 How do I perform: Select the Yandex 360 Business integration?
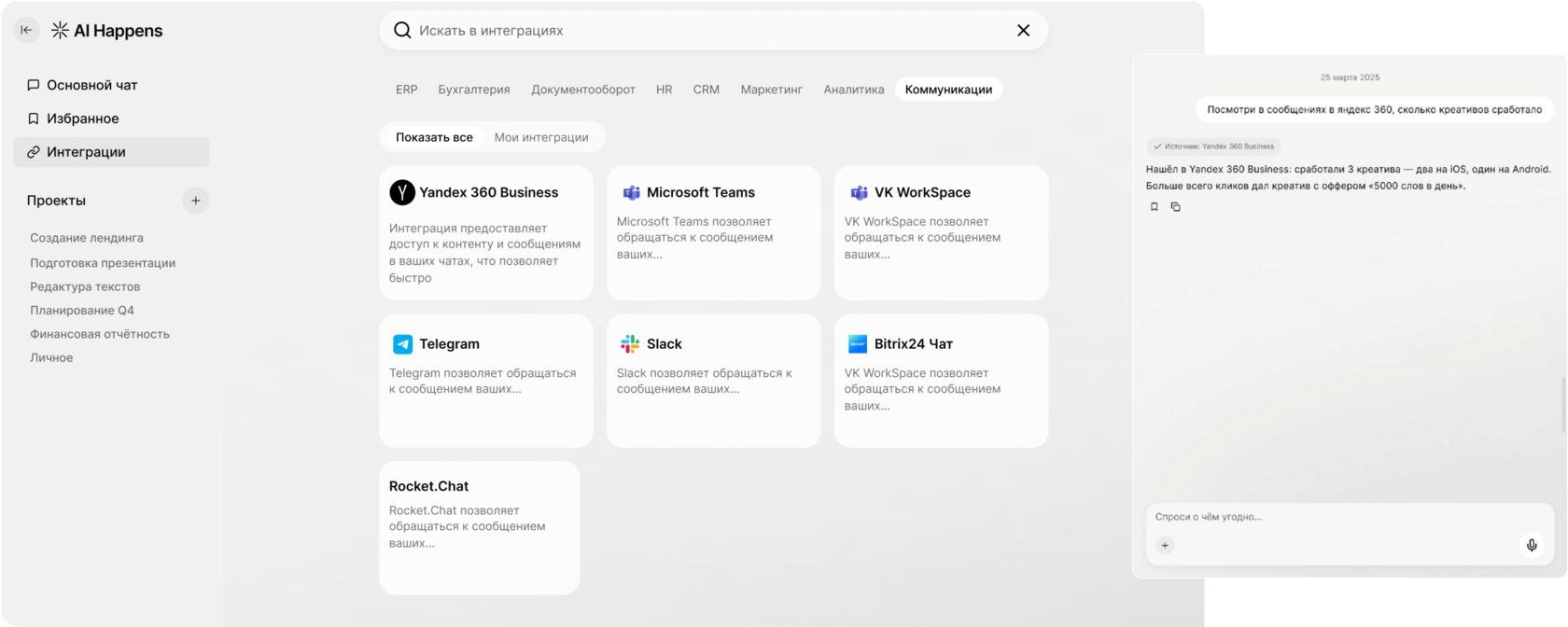485,232
